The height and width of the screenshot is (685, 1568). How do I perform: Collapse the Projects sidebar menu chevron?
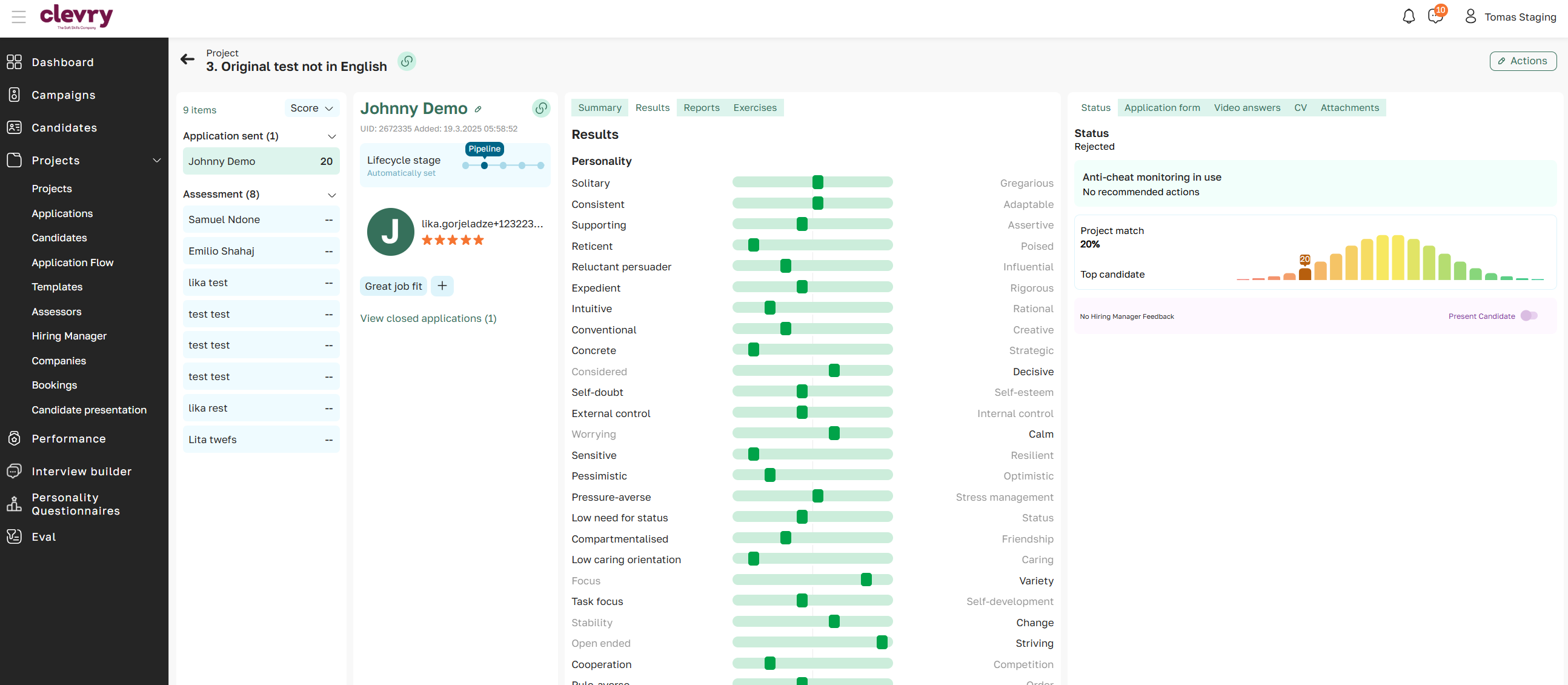coord(156,160)
